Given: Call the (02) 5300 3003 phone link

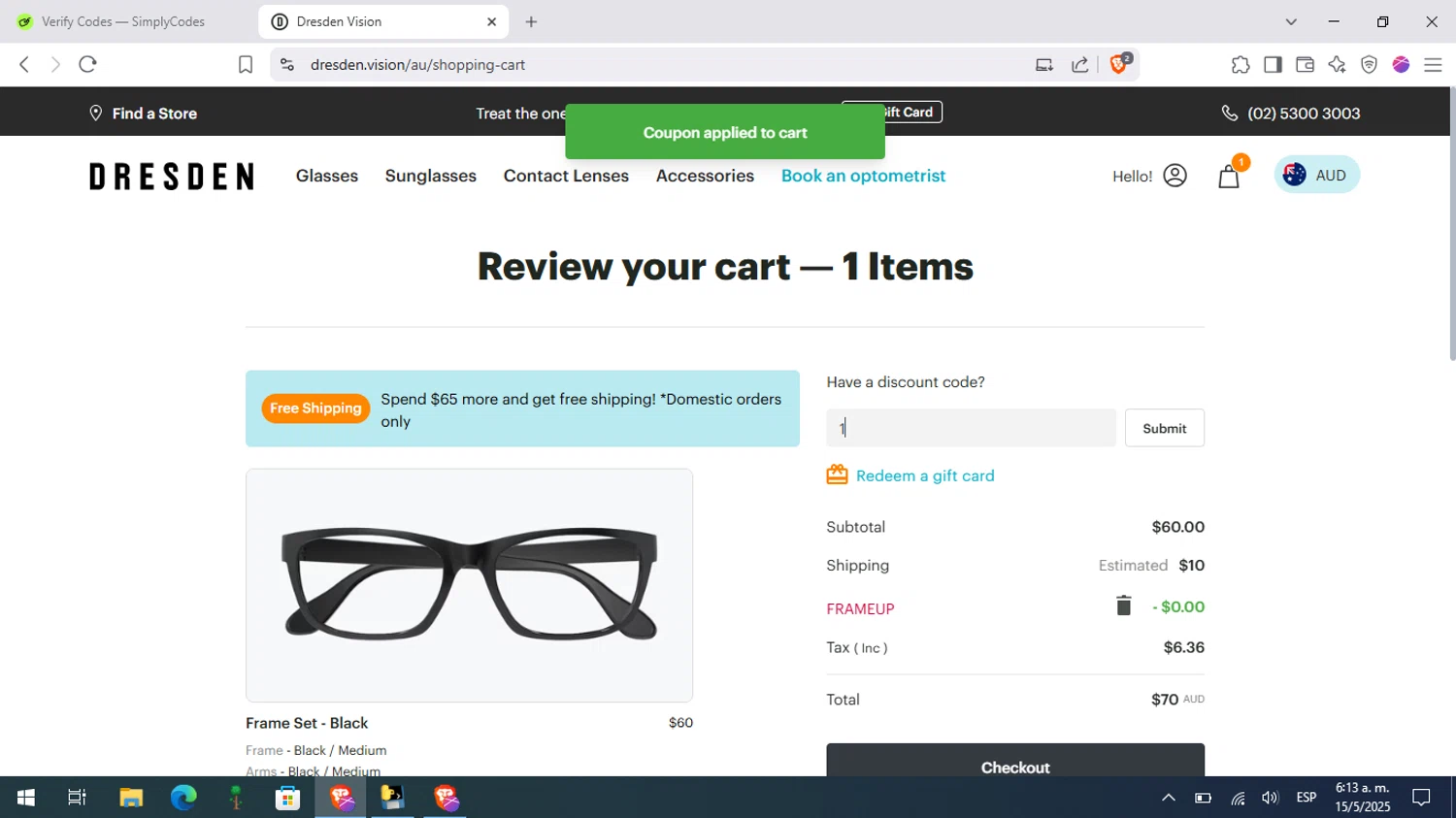Looking at the screenshot, I should [1291, 114].
